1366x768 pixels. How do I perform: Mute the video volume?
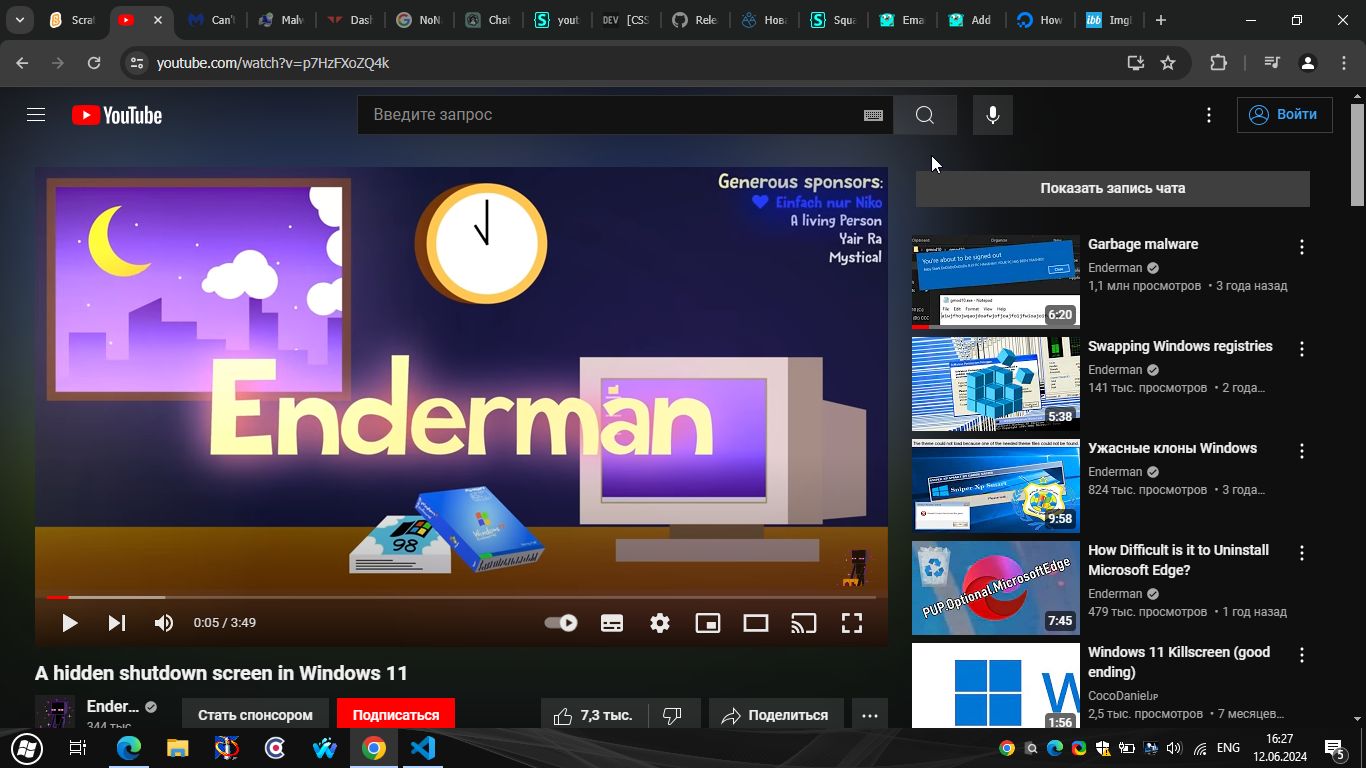pyautogui.click(x=164, y=623)
